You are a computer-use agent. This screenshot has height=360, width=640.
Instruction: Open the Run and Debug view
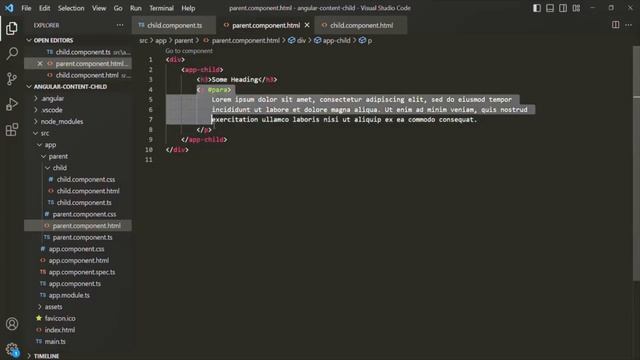point(12,104)
